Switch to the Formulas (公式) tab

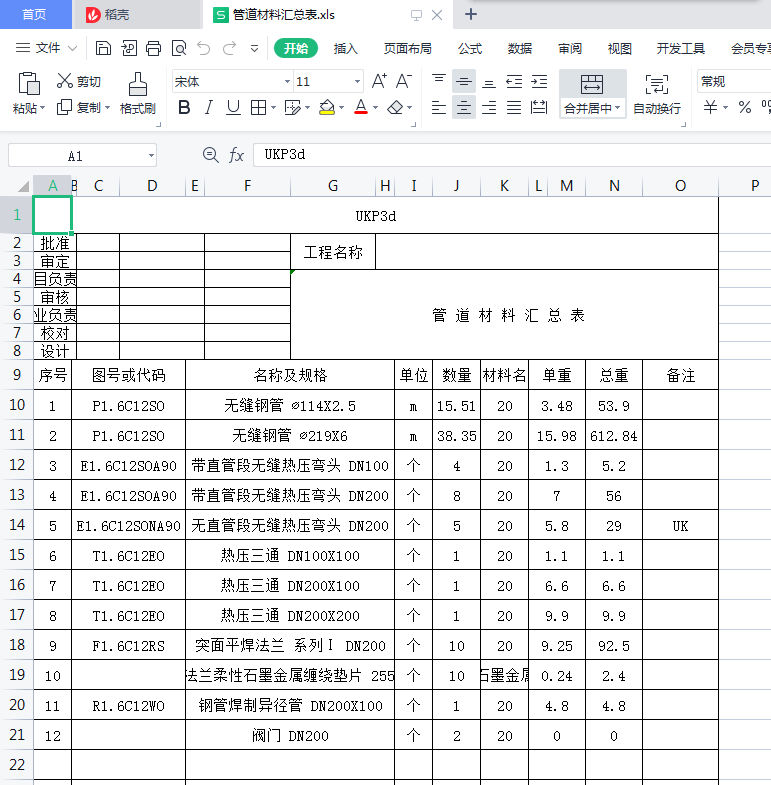pyautogui.click(x=470, y=48)
